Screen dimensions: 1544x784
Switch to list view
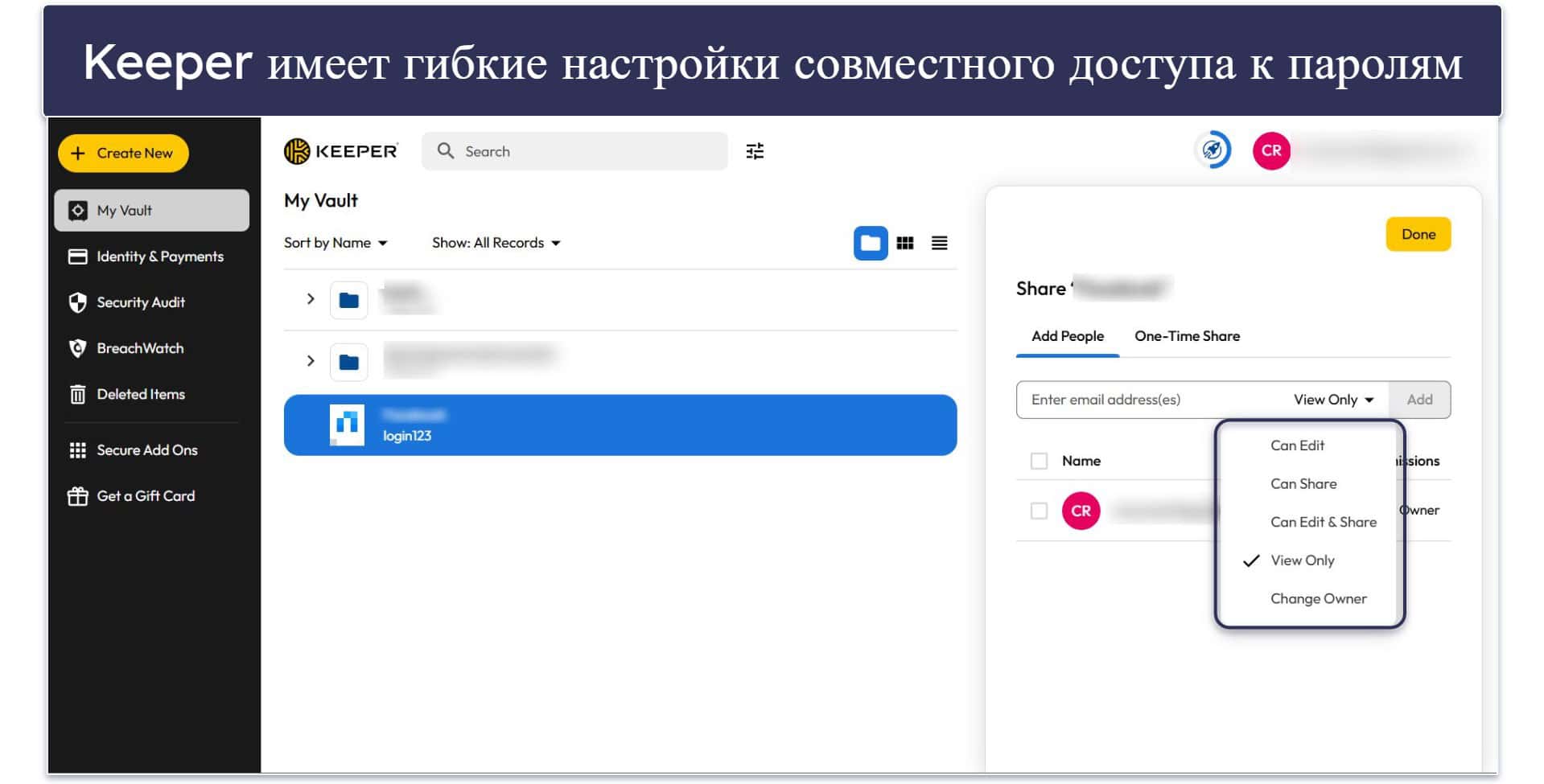click(939, 243)
